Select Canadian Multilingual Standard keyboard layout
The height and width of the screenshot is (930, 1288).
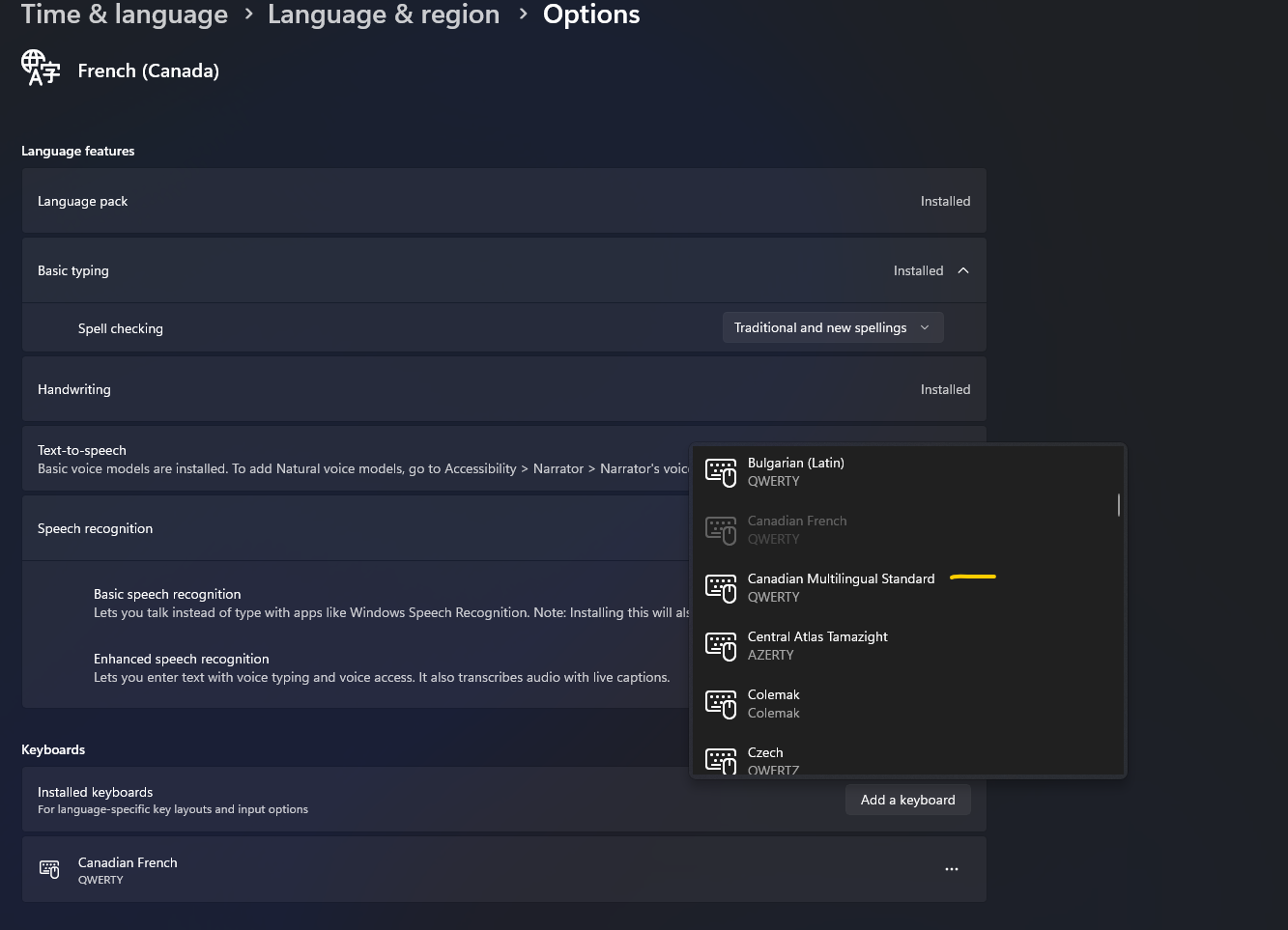coord(908,588)
